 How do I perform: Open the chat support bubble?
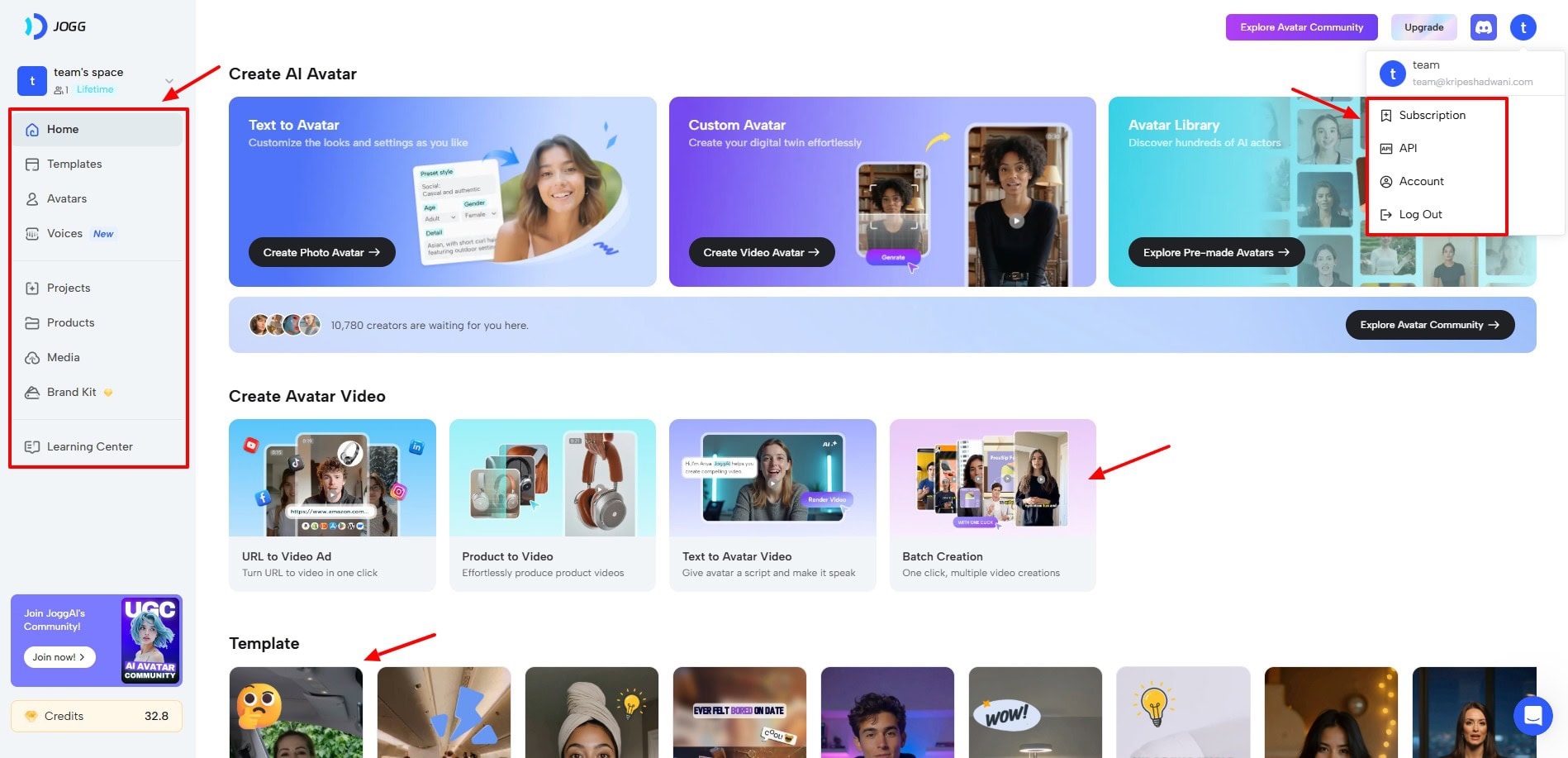1532,716
